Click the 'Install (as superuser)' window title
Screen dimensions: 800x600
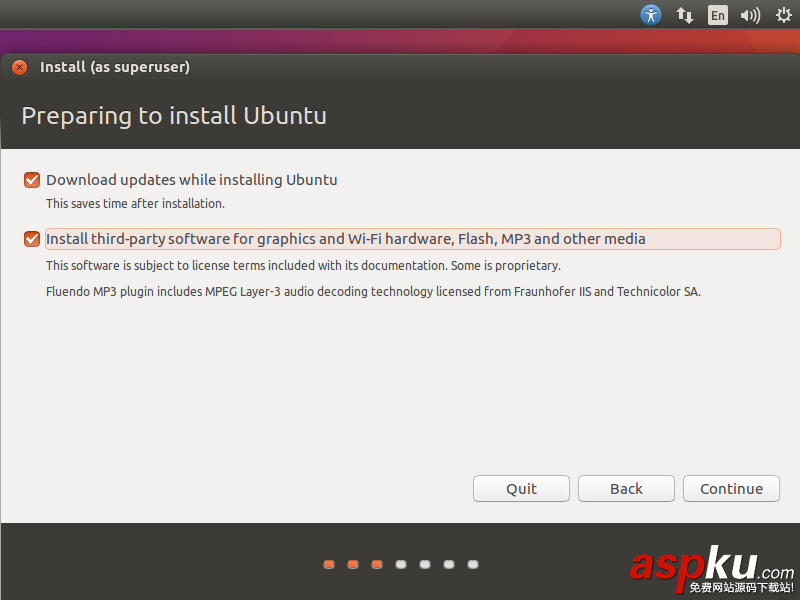point(115,68)
